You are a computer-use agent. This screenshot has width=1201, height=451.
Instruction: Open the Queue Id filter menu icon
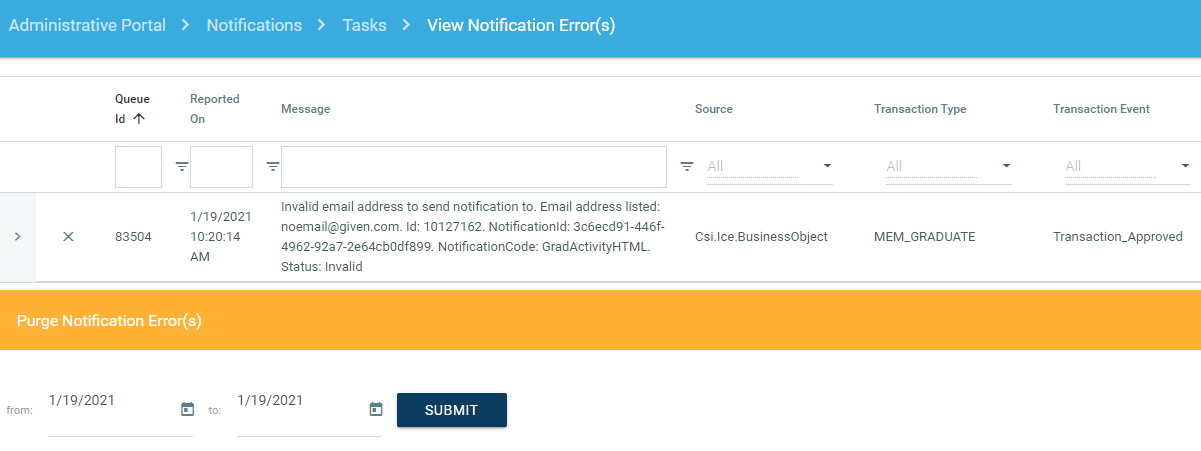point(182,167)
